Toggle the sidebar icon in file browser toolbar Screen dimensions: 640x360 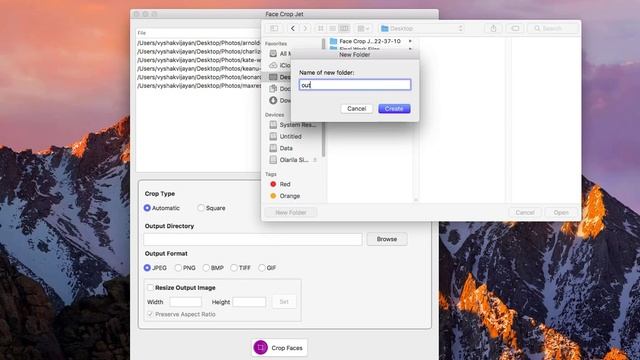pos(274,28)
